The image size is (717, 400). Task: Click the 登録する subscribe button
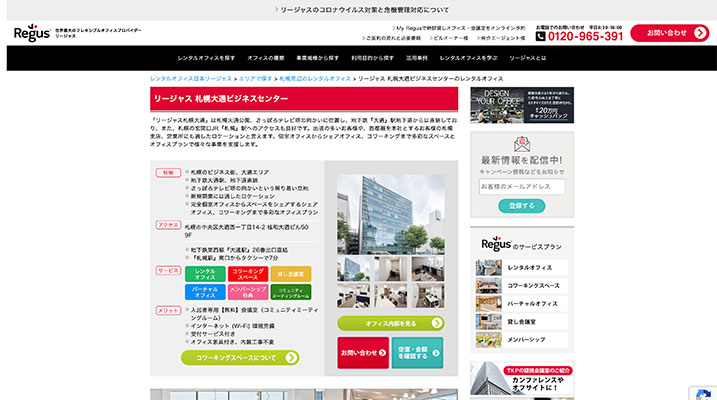[x=522, y=206]
